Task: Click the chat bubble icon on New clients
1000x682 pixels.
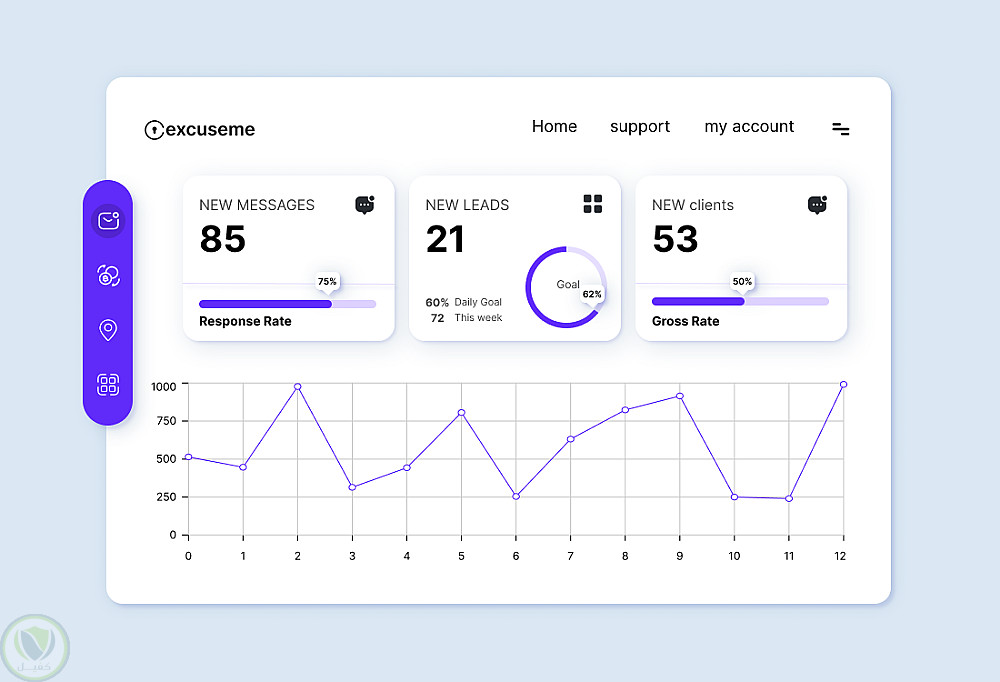Action: 818,205
